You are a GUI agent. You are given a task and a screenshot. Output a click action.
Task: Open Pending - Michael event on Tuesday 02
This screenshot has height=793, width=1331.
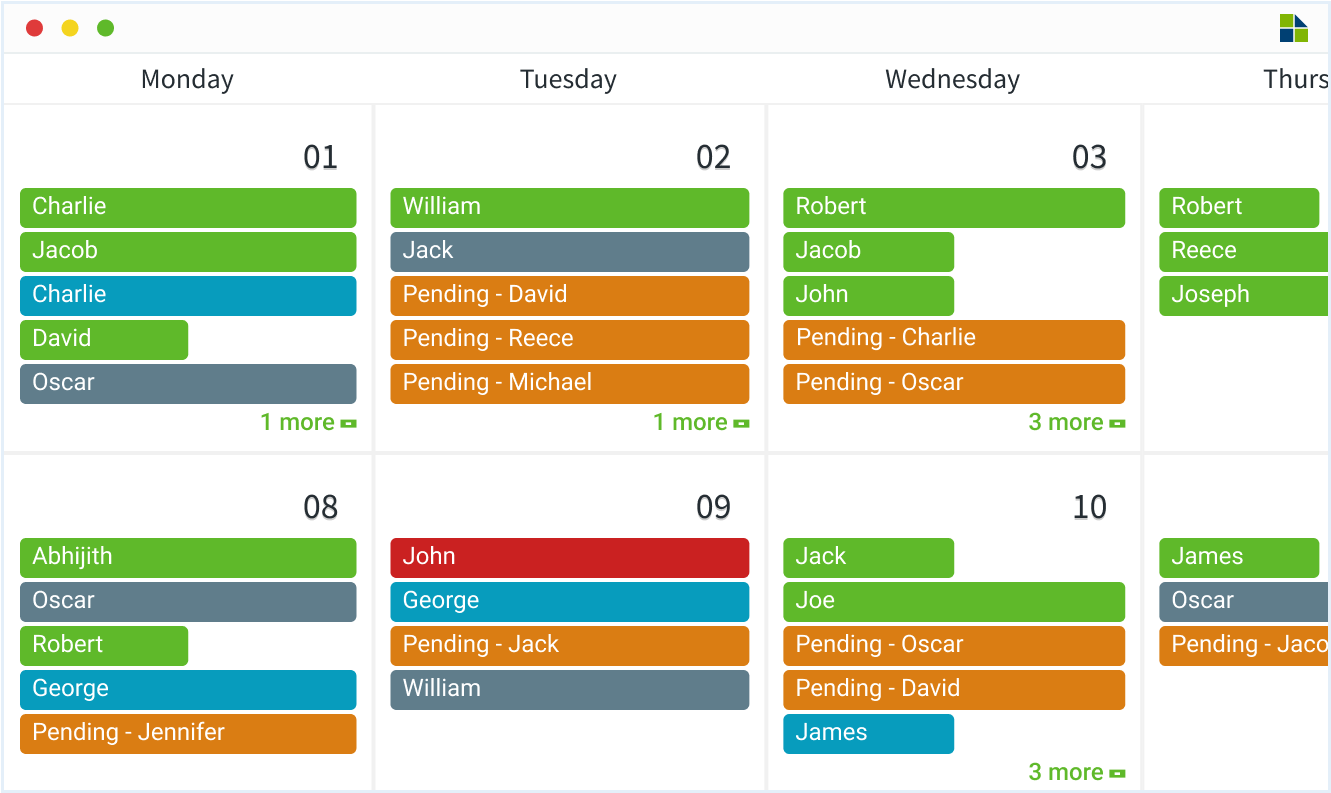tap(569, 384)
